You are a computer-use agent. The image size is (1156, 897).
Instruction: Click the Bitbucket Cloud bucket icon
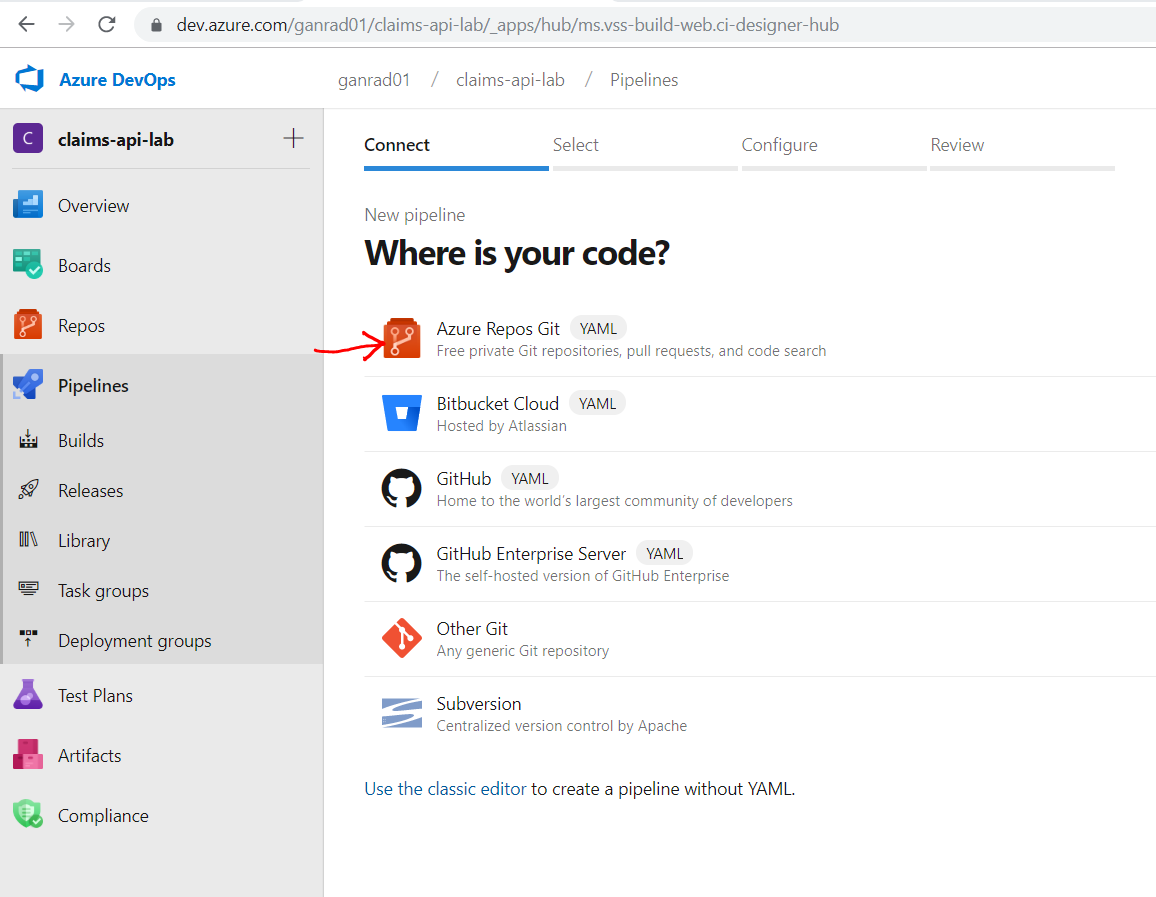point(402,413)
